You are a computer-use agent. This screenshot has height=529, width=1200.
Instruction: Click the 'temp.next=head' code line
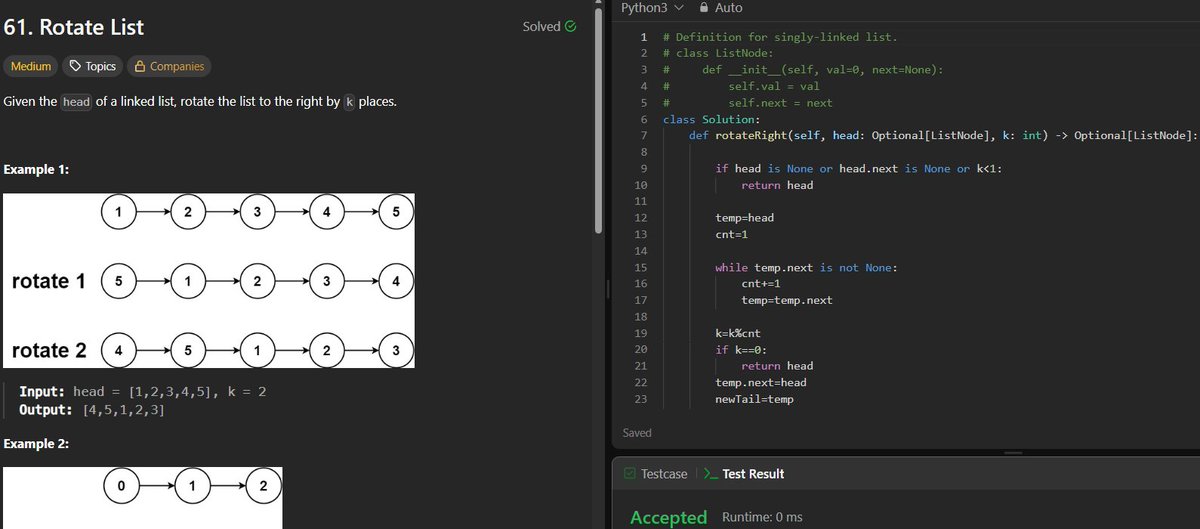tap(761, 382)
